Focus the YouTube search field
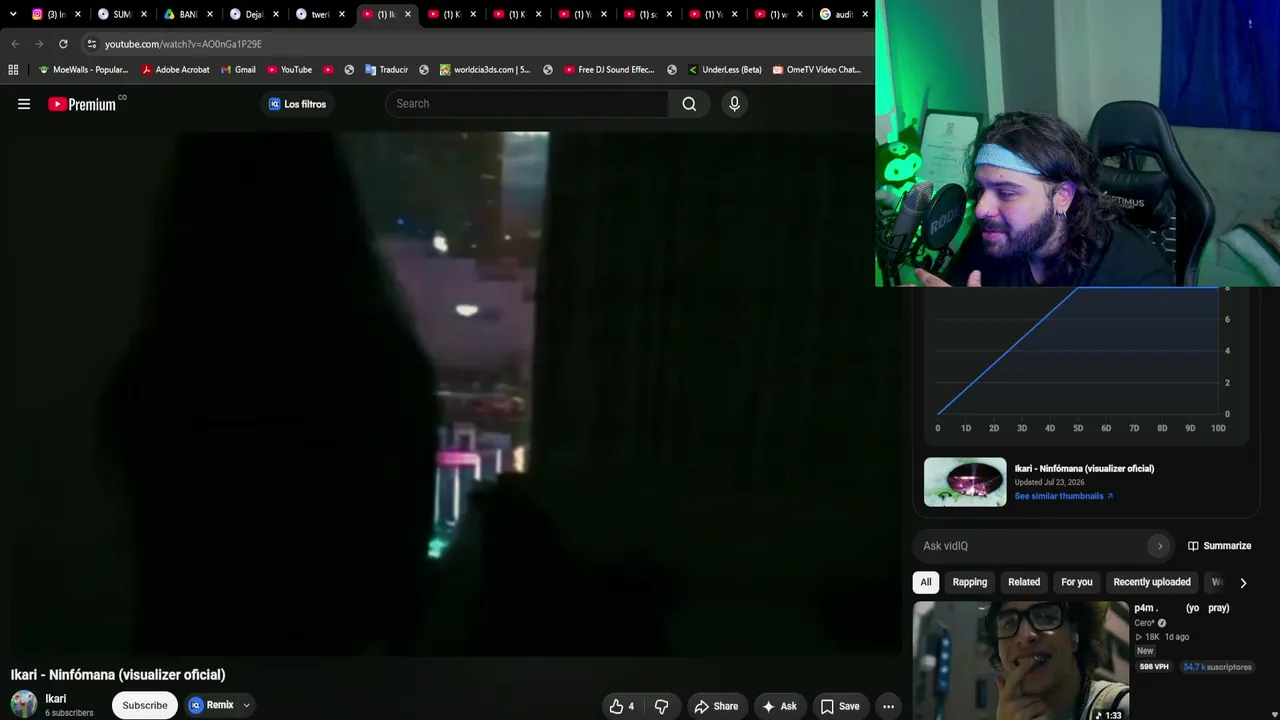Viewport: 1280px width, 720px height. (x=527, y=104)
